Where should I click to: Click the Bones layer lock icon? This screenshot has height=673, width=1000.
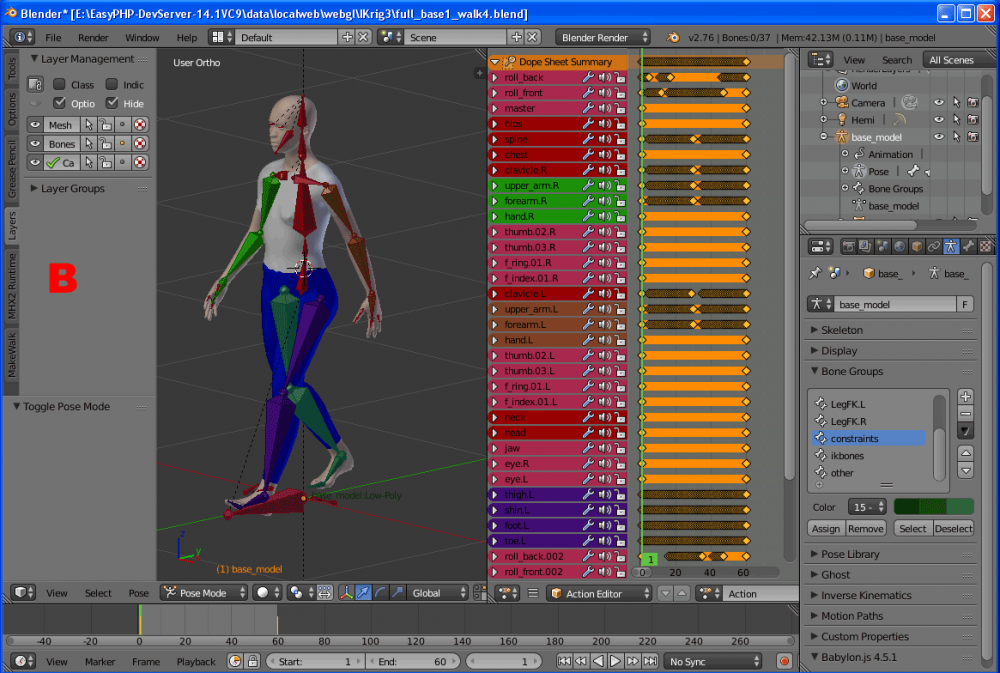[105, 144]
